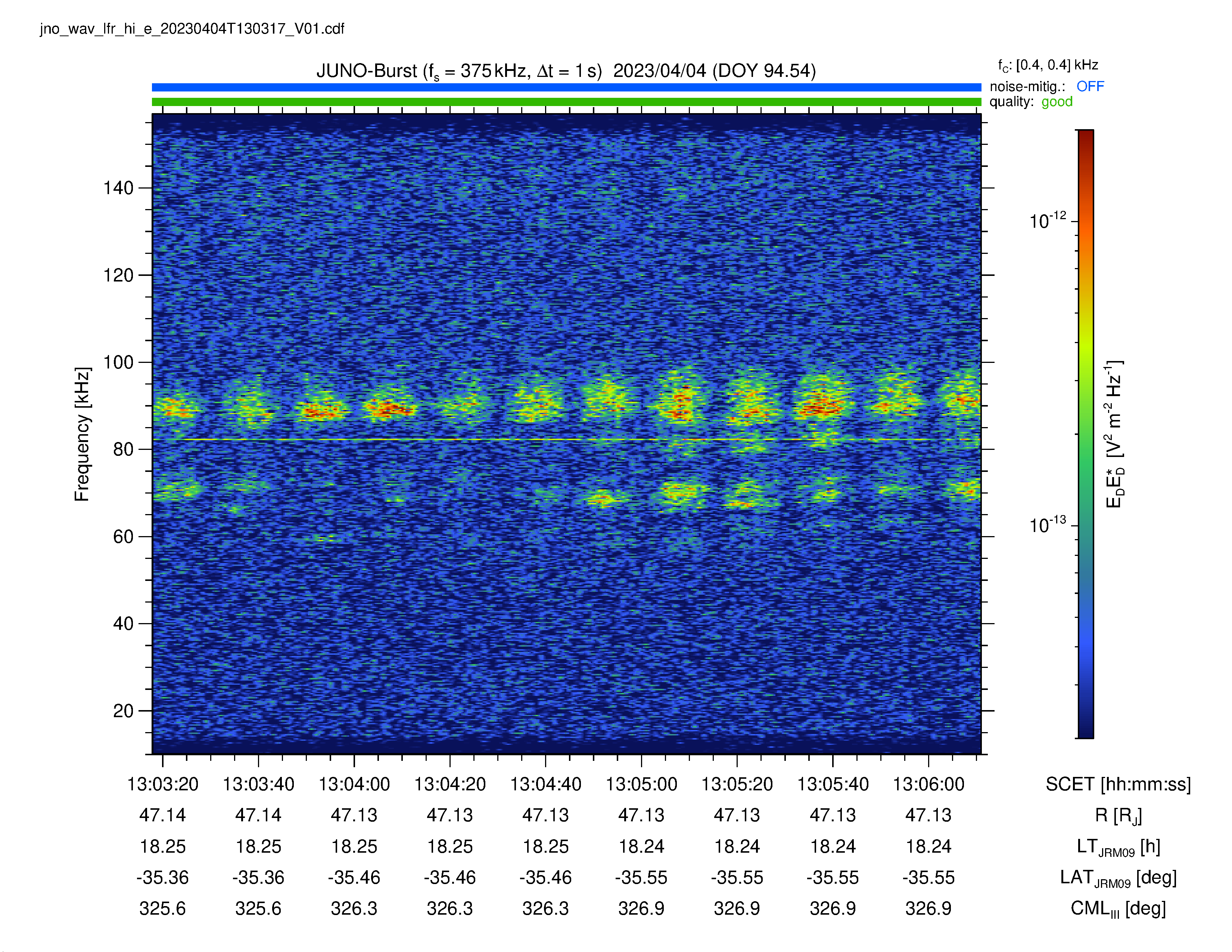Click the 13:05:40 time label

833,784
